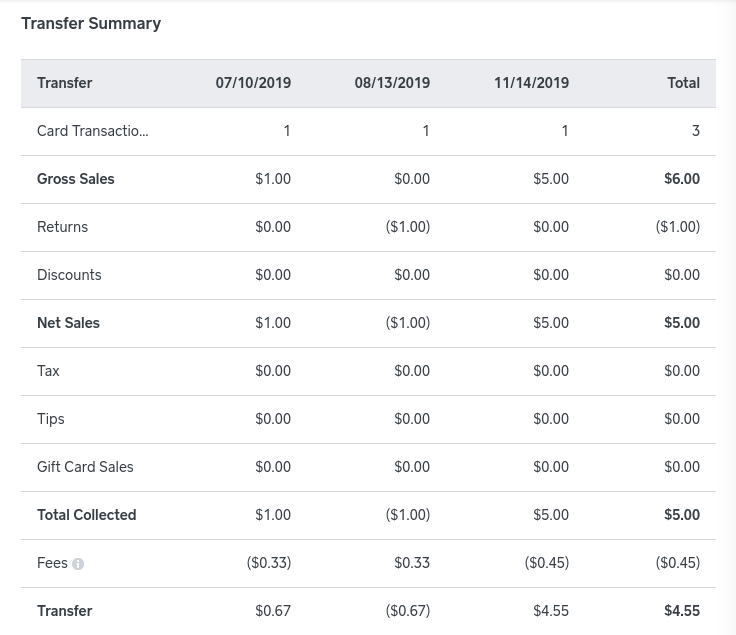
Task: Click the Total column header
Action: [683, 83]
